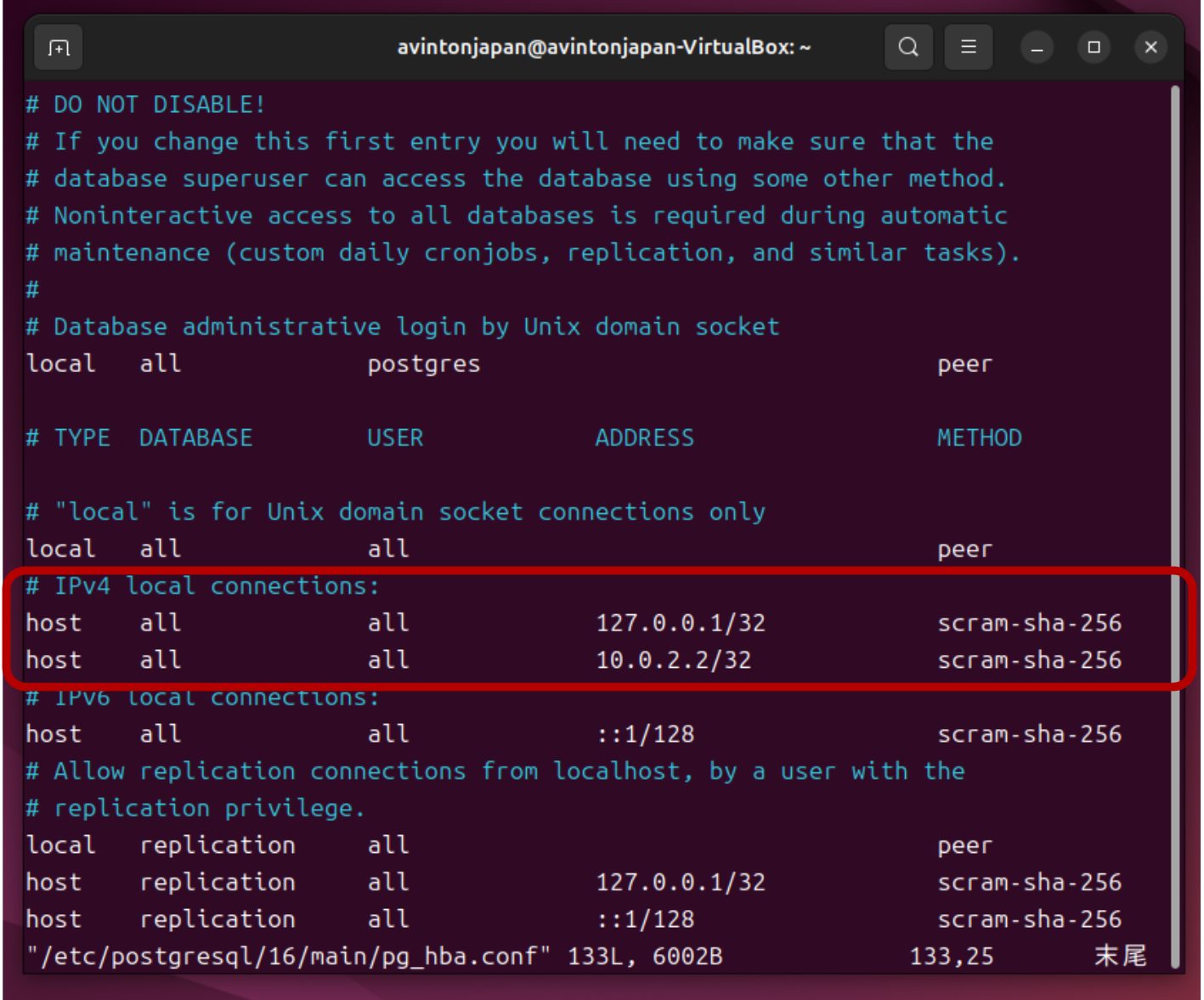Click the cursor position indicator "133,25"

952,957
